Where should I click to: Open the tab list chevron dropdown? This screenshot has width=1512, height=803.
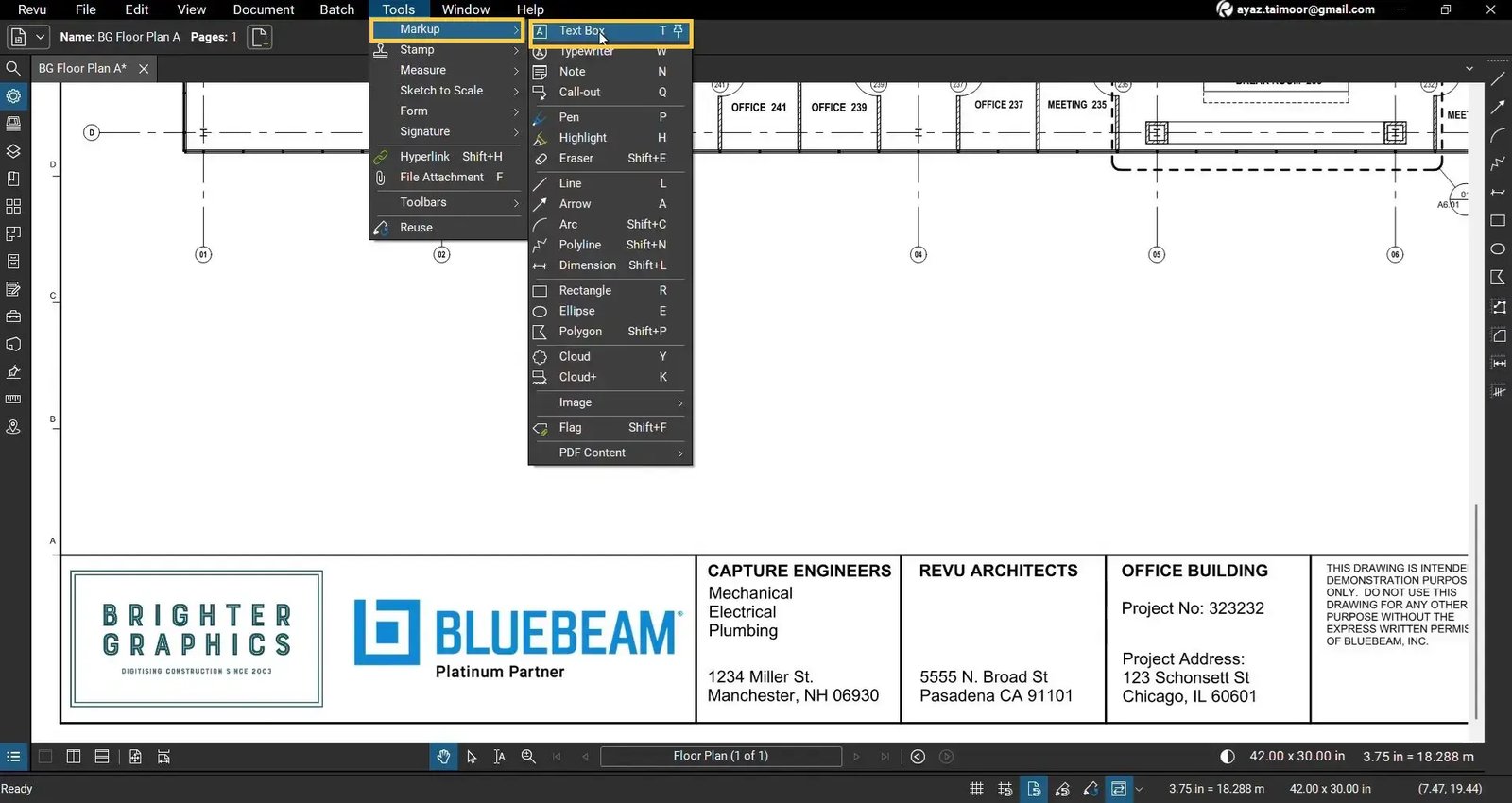point(1469,69)
